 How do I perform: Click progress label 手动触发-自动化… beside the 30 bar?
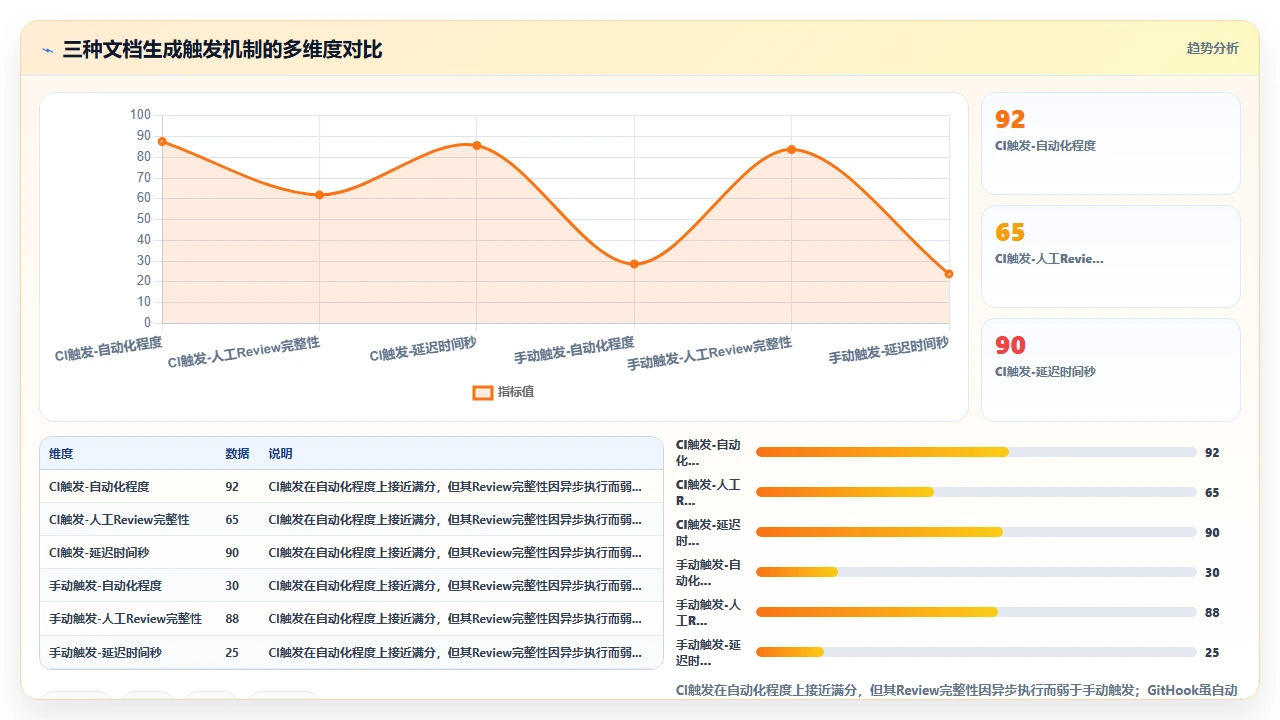(x=708, y=573)
